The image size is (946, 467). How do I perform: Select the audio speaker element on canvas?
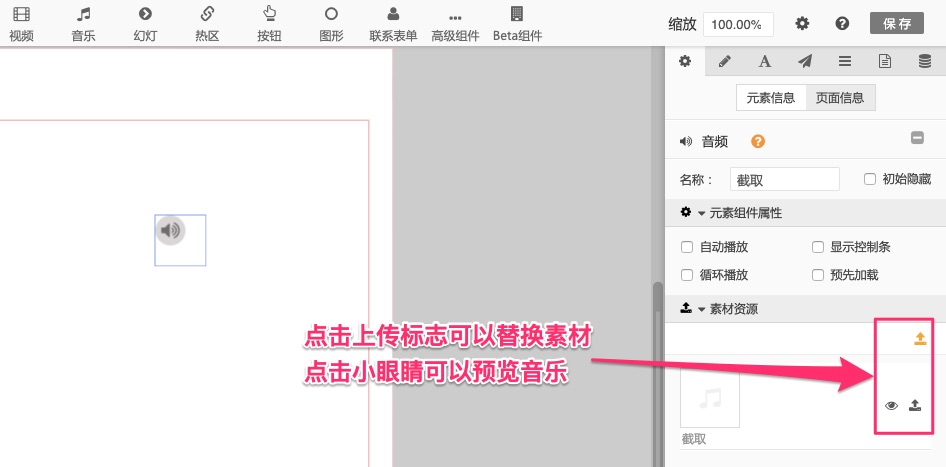pyautogui.click(x=171, y=231)
